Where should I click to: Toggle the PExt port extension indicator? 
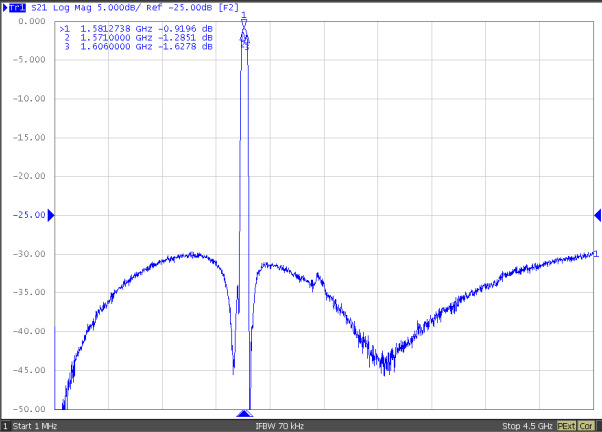[x=567, y=425]
